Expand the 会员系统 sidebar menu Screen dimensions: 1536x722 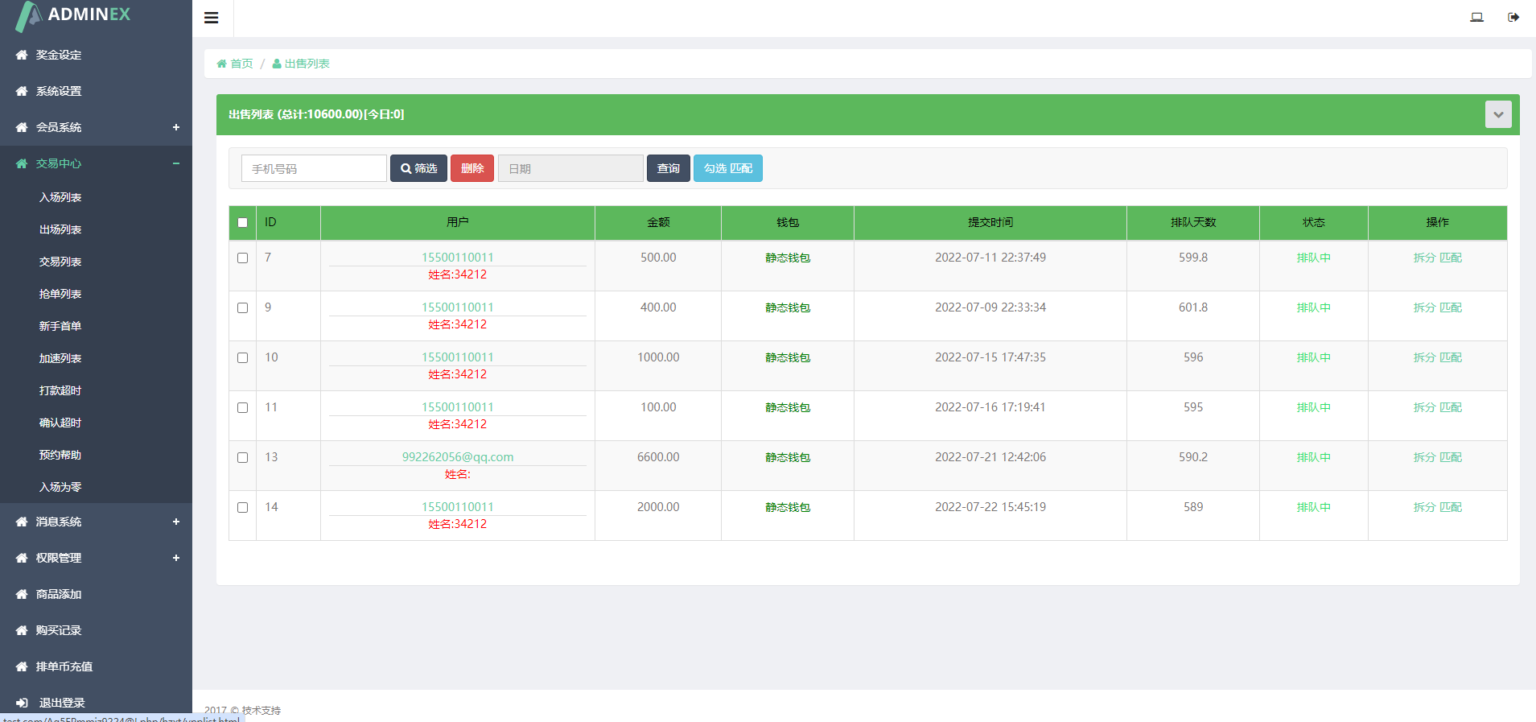click(176, 127)
